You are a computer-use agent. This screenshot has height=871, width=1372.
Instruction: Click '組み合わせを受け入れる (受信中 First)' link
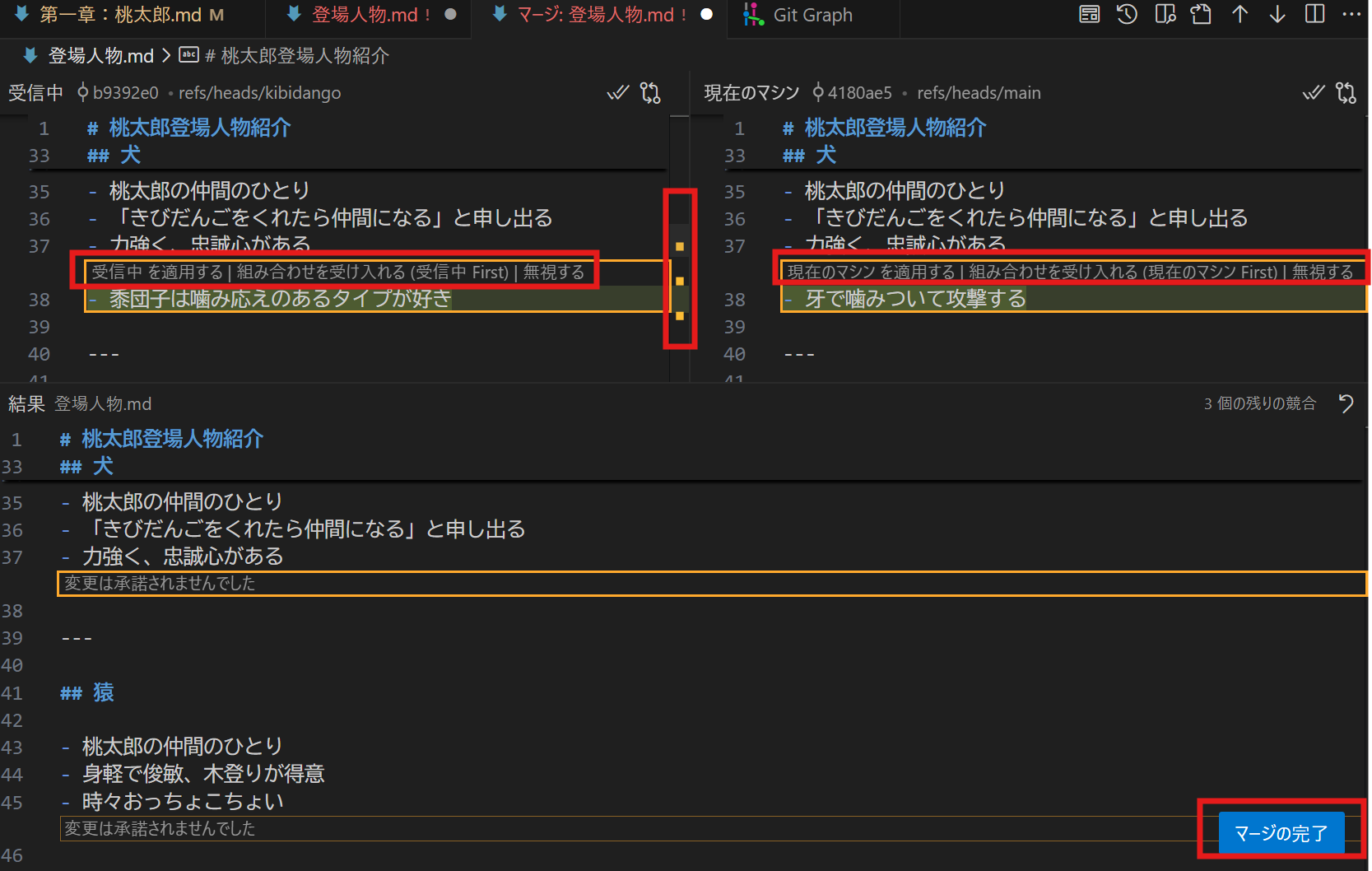coord(373,272)
